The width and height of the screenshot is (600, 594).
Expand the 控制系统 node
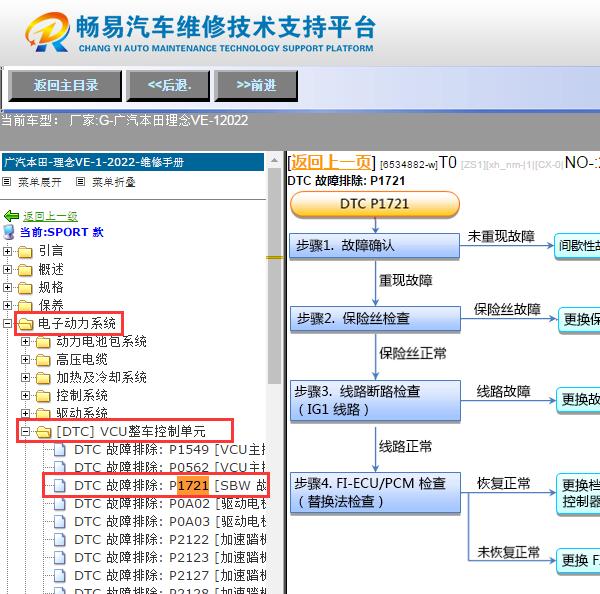(25, 395)
